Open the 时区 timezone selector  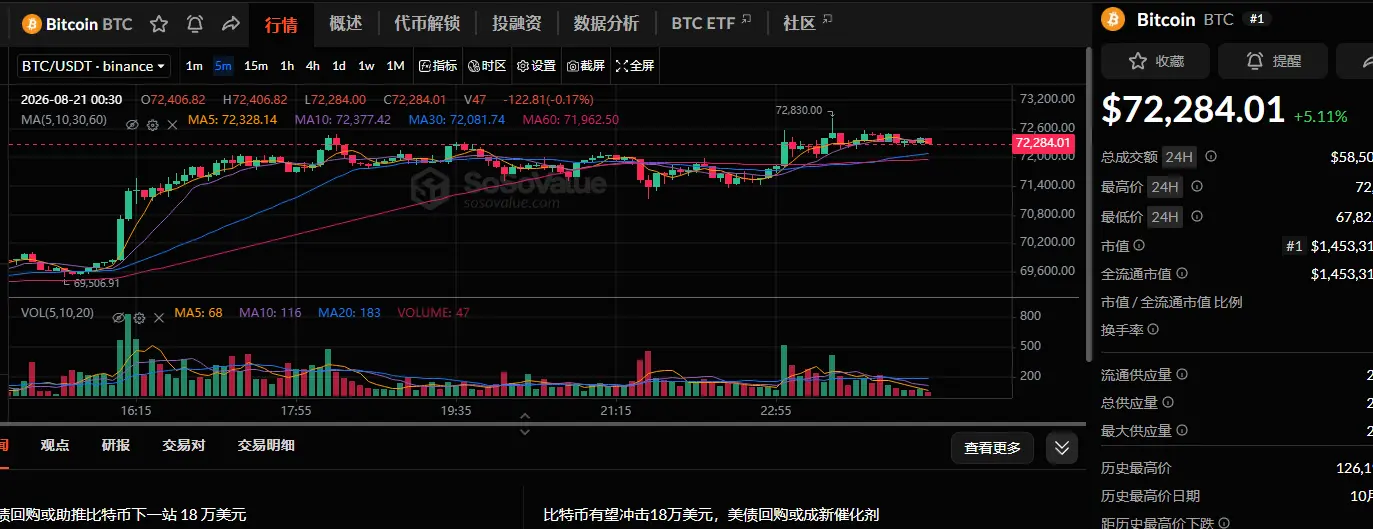click(x=487, y=66)
